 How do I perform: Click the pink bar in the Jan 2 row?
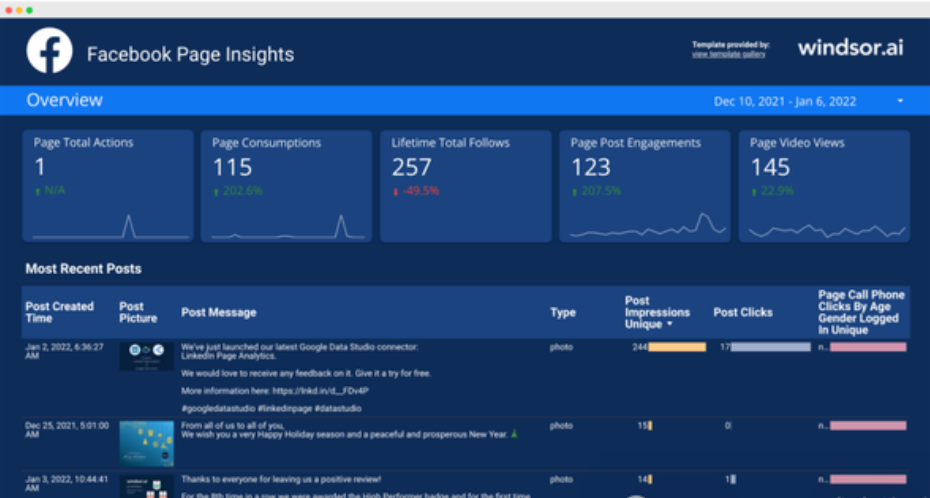point(868,347)
